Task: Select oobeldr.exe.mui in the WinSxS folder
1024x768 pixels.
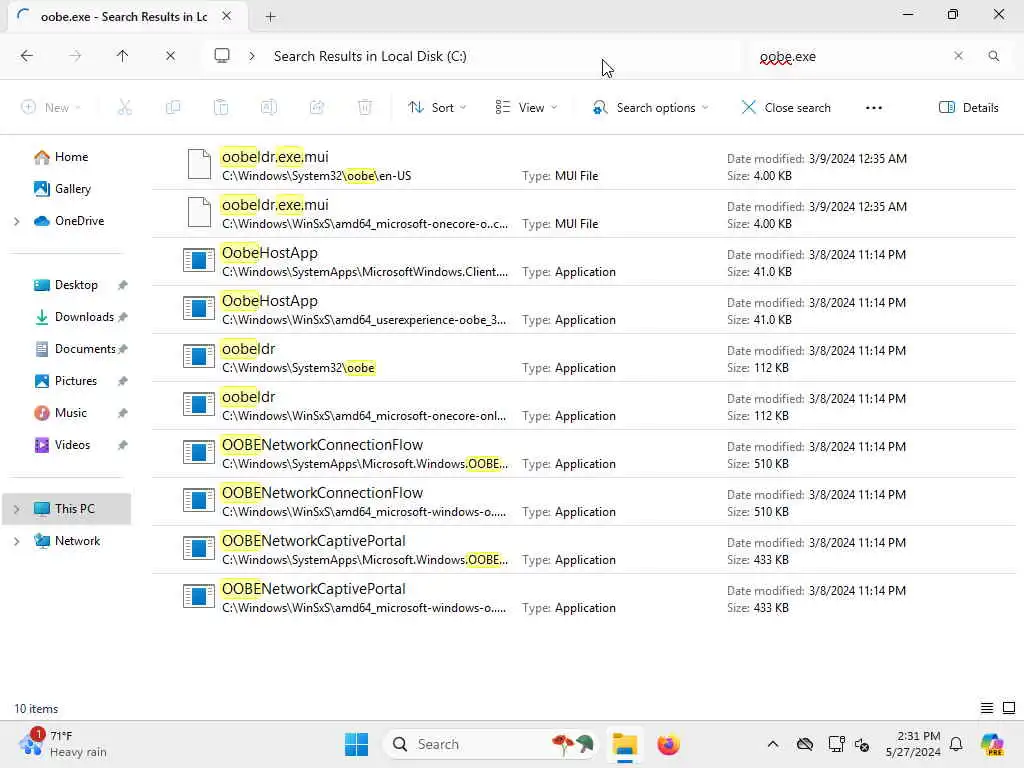Action: [x=584, y=214]
